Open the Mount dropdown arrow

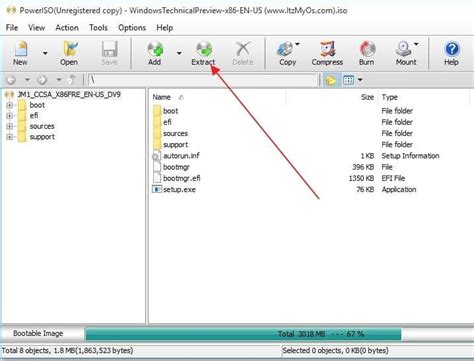(416, 44)
